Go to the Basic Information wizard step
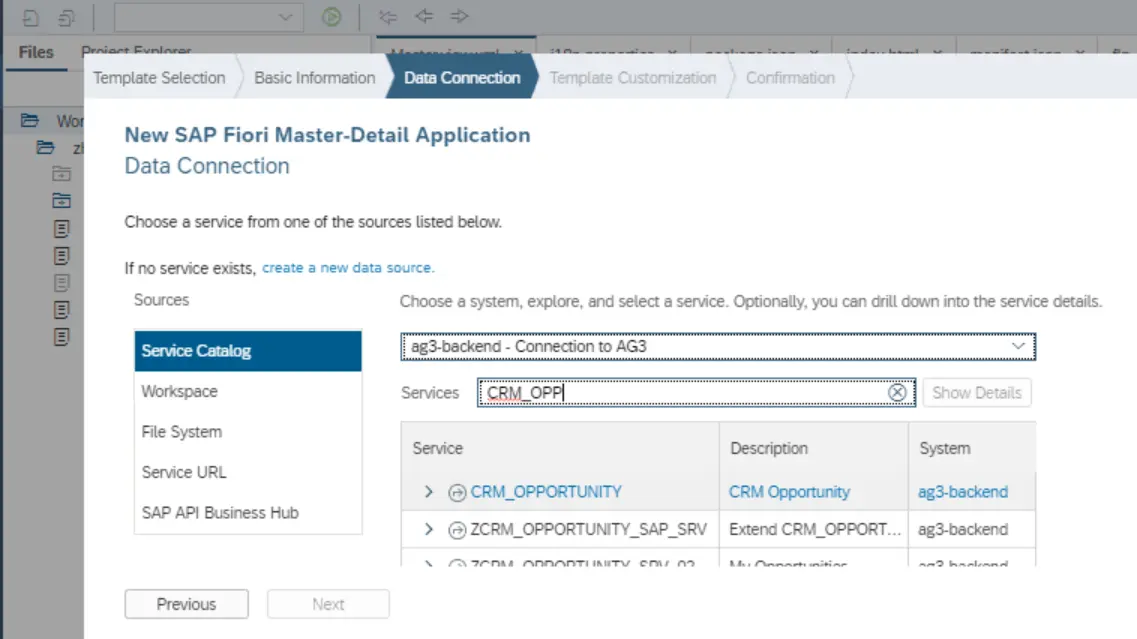The height and width of the screenshot is (639, 1137). (x=315, y=78)
